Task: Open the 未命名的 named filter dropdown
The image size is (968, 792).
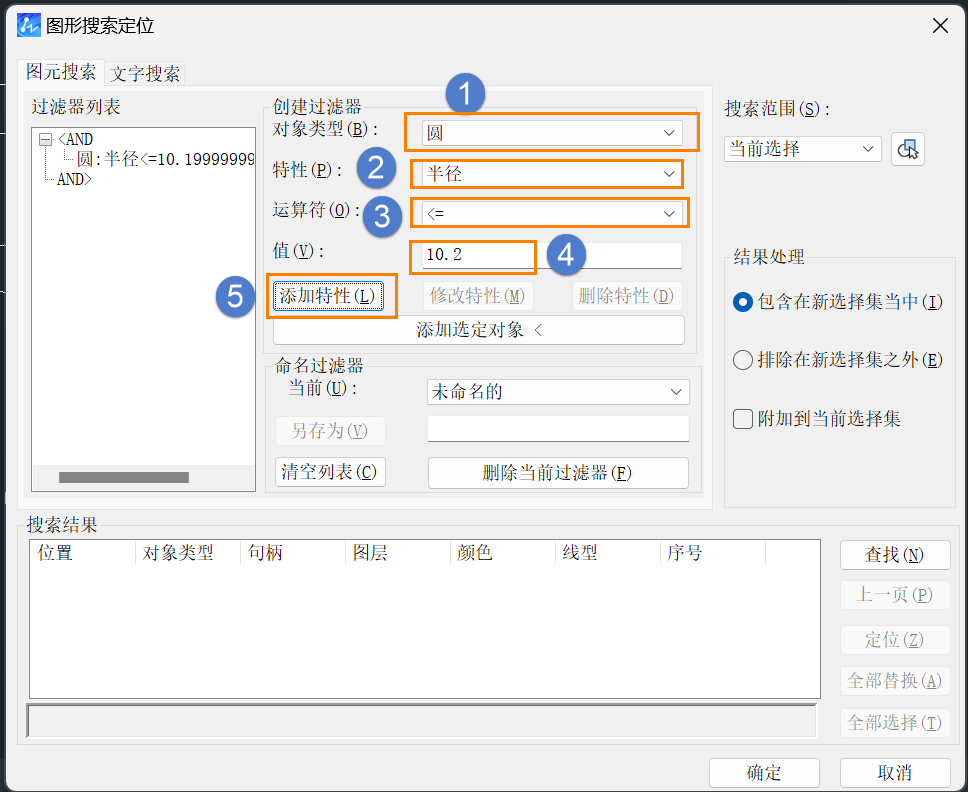Action: (x=557, y=392)
